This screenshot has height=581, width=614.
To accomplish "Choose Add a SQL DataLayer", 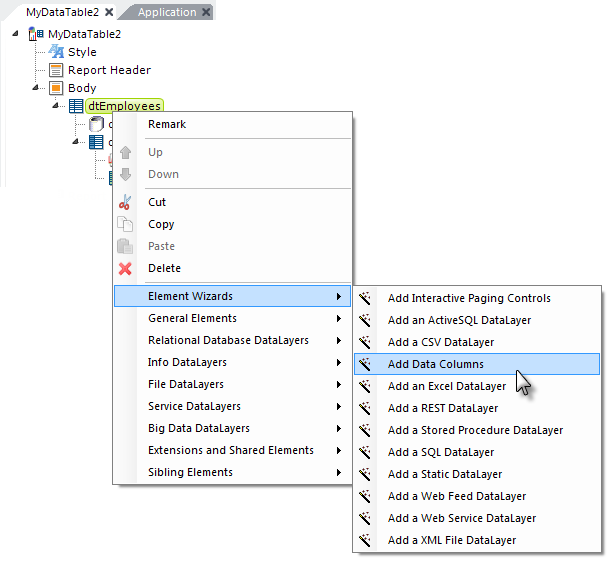I will 477,452.
